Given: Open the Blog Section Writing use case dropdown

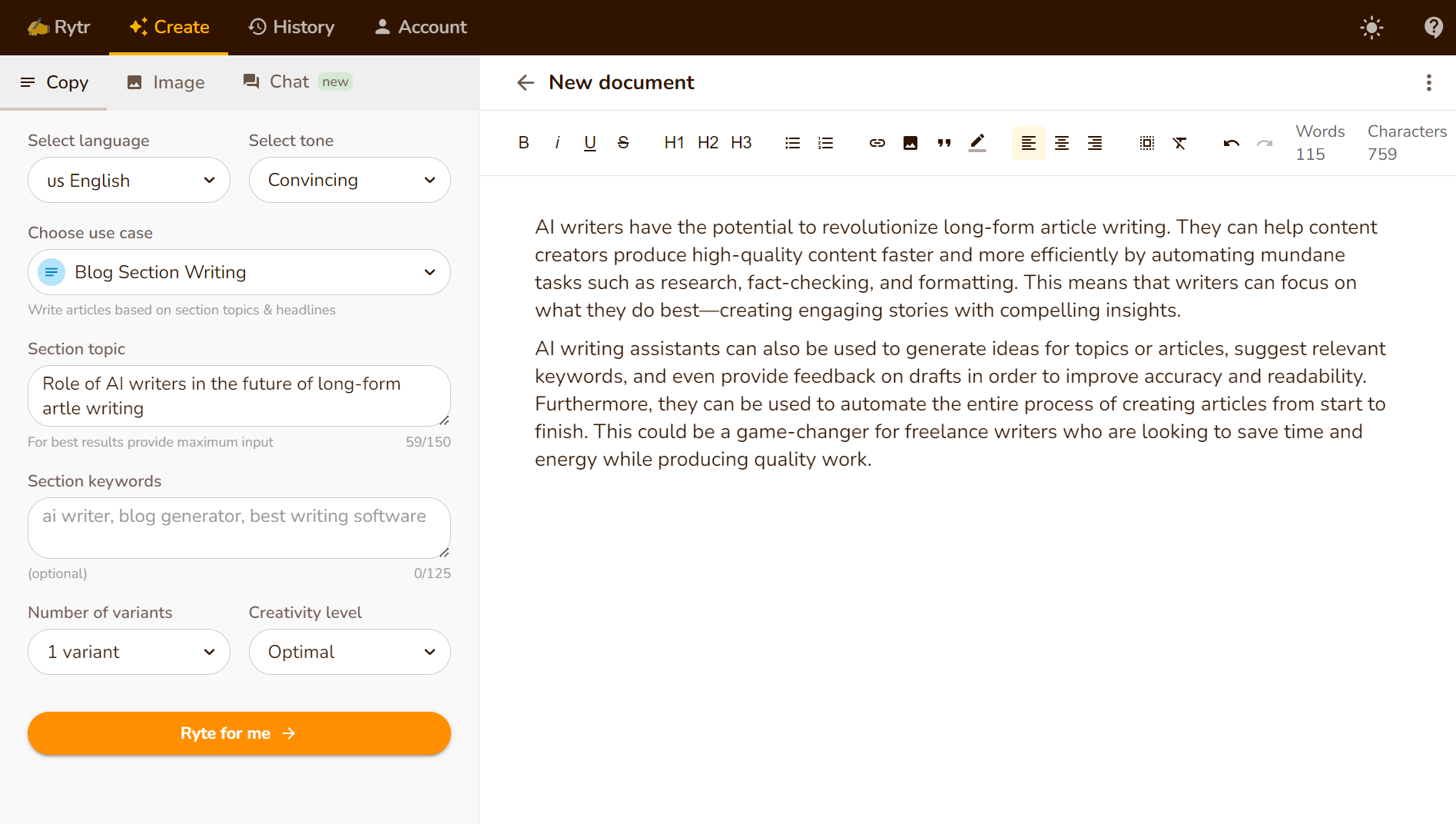Looking at the screenshot, I should 239,272.
